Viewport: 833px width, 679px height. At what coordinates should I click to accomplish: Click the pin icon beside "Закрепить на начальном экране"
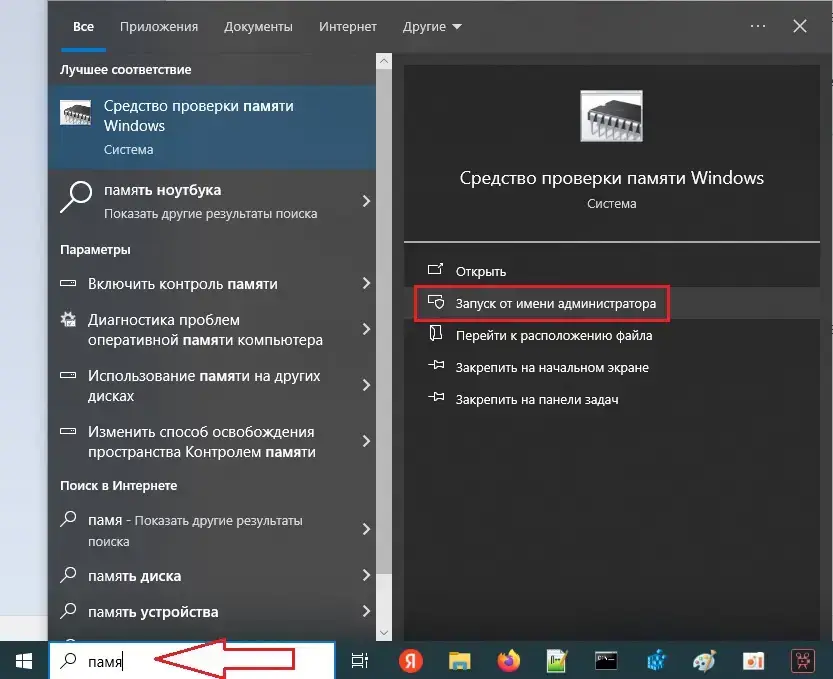436,365
